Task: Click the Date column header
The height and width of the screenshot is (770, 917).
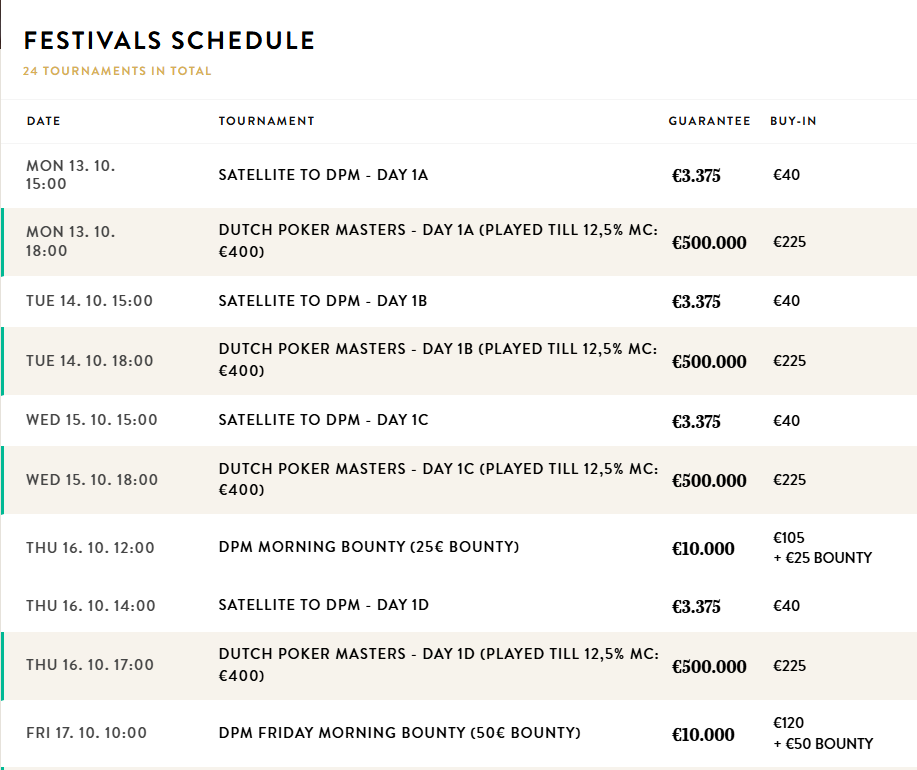Action: pos(44,121)
